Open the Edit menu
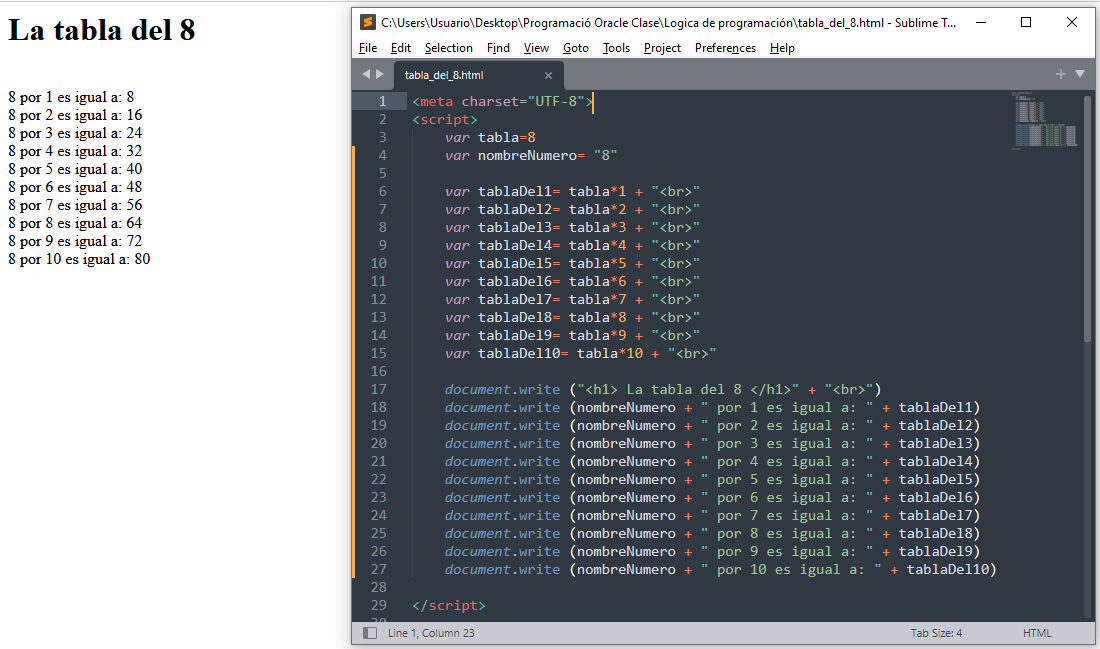1100x649 pixels. point(401,48)
